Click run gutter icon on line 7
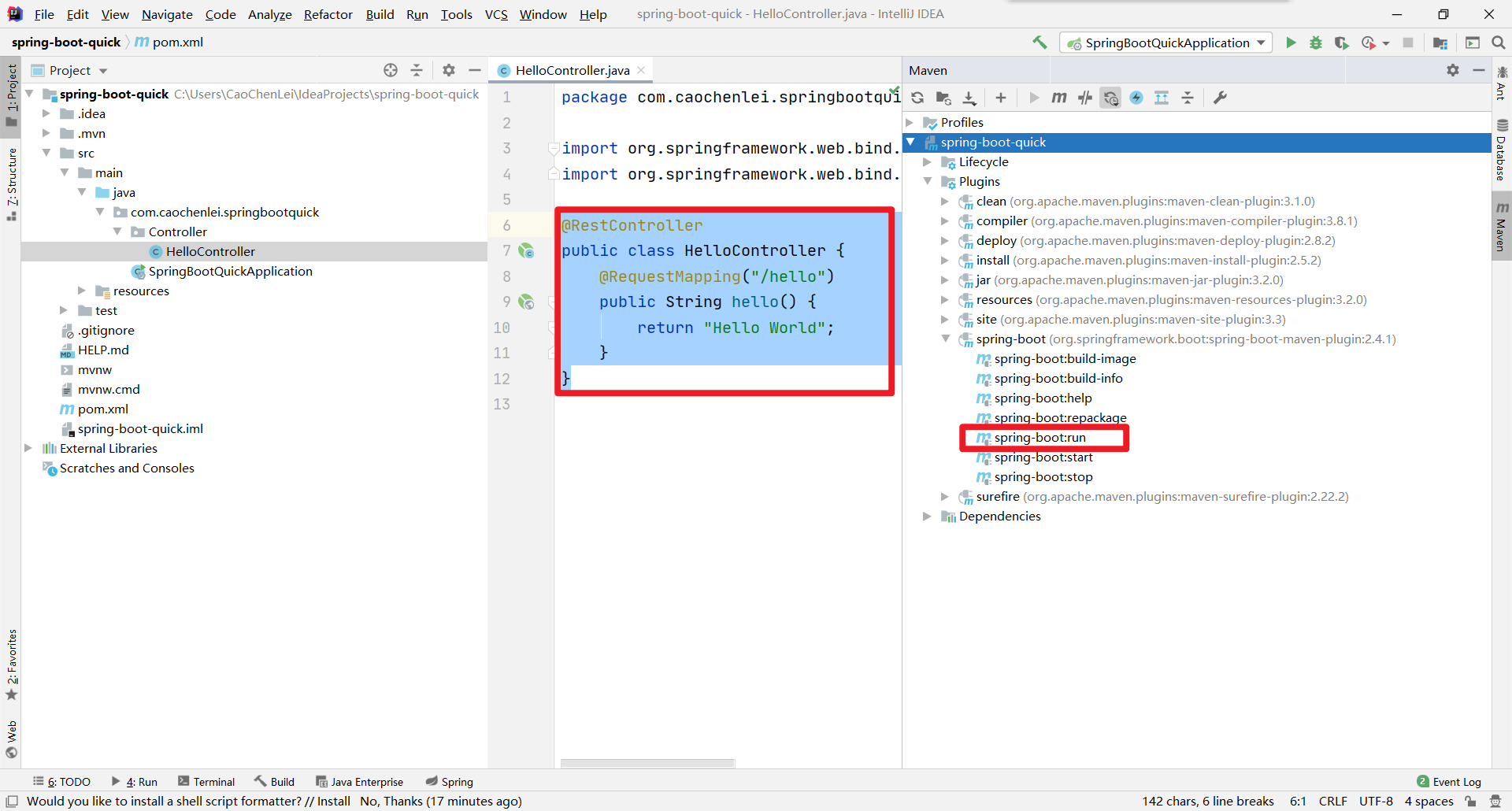The height and width of the screenshot is (811, 1512). pyautogui.click(x=526, y=251)
